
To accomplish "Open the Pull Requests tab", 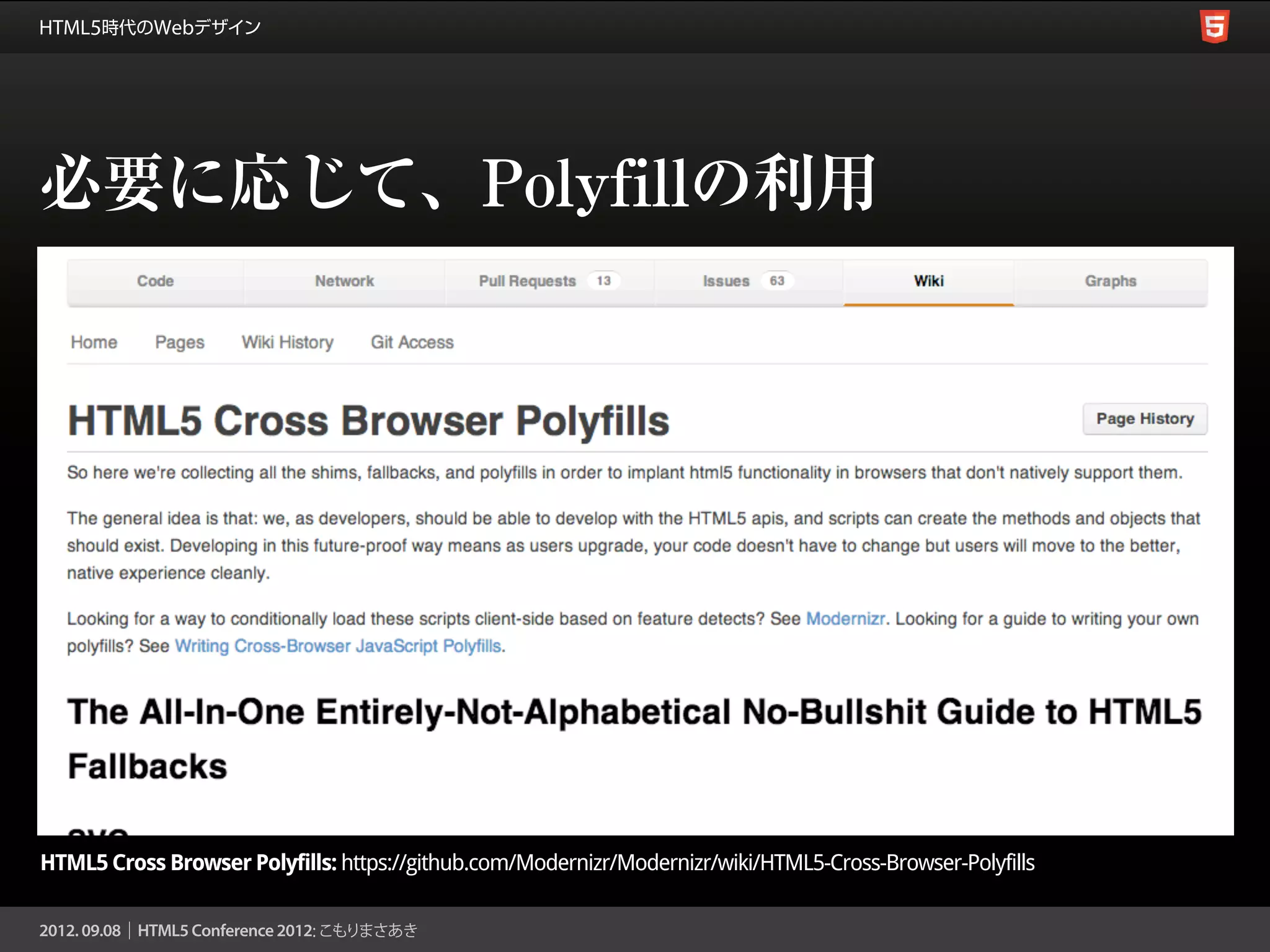I will click(x=549, y=281).
